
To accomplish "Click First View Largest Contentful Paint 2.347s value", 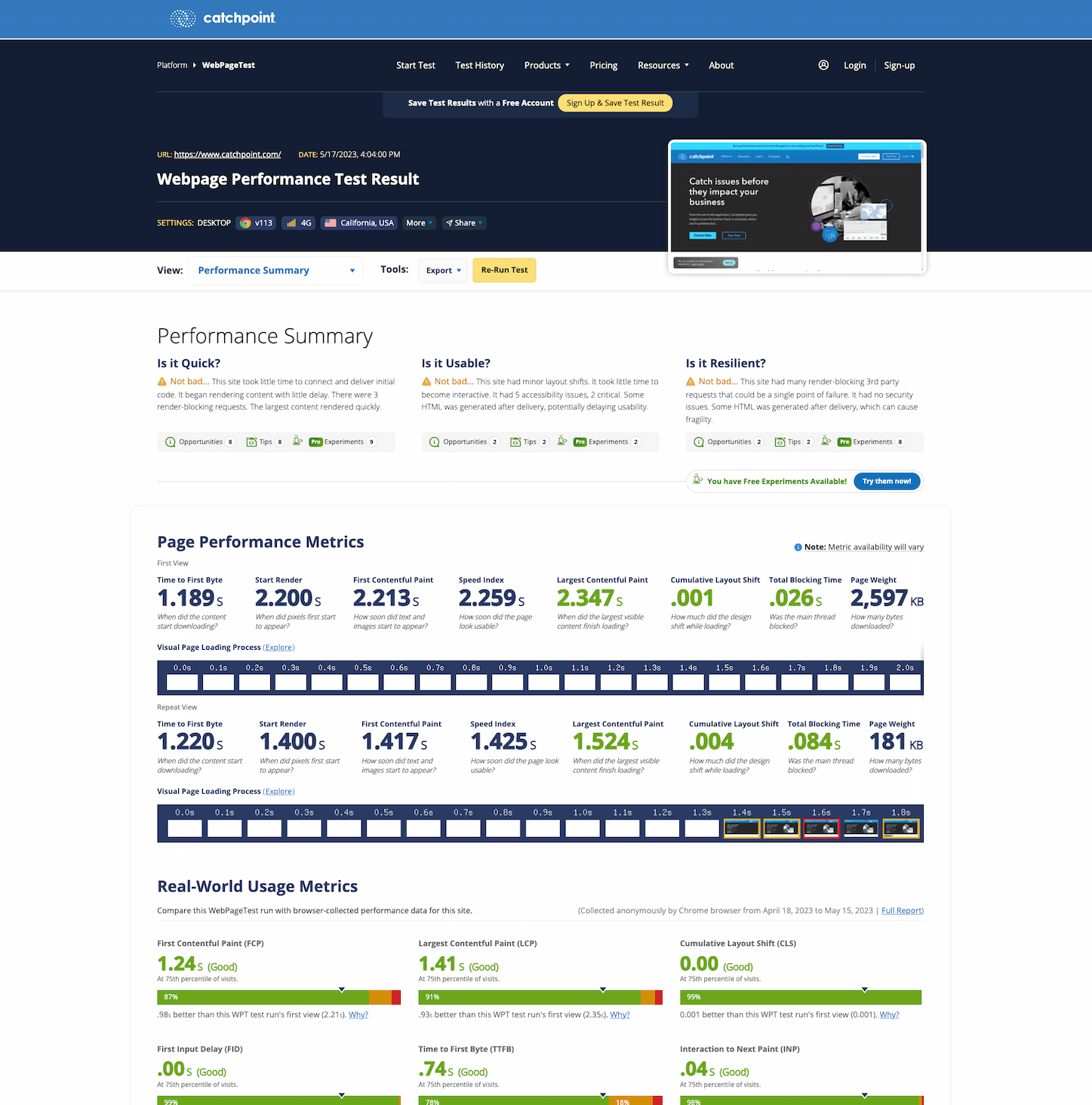I will click(x=590, y=598).
